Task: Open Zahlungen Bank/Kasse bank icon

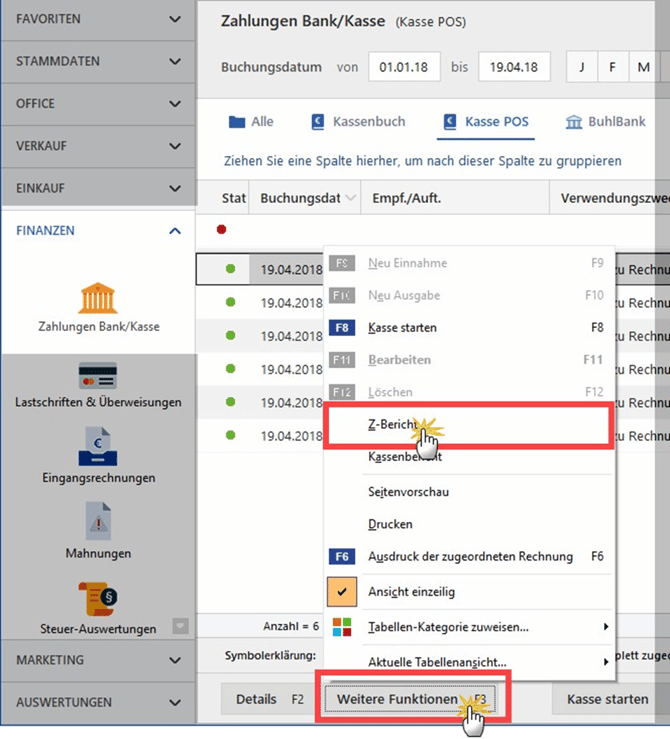Action: [x=98, y=297]
